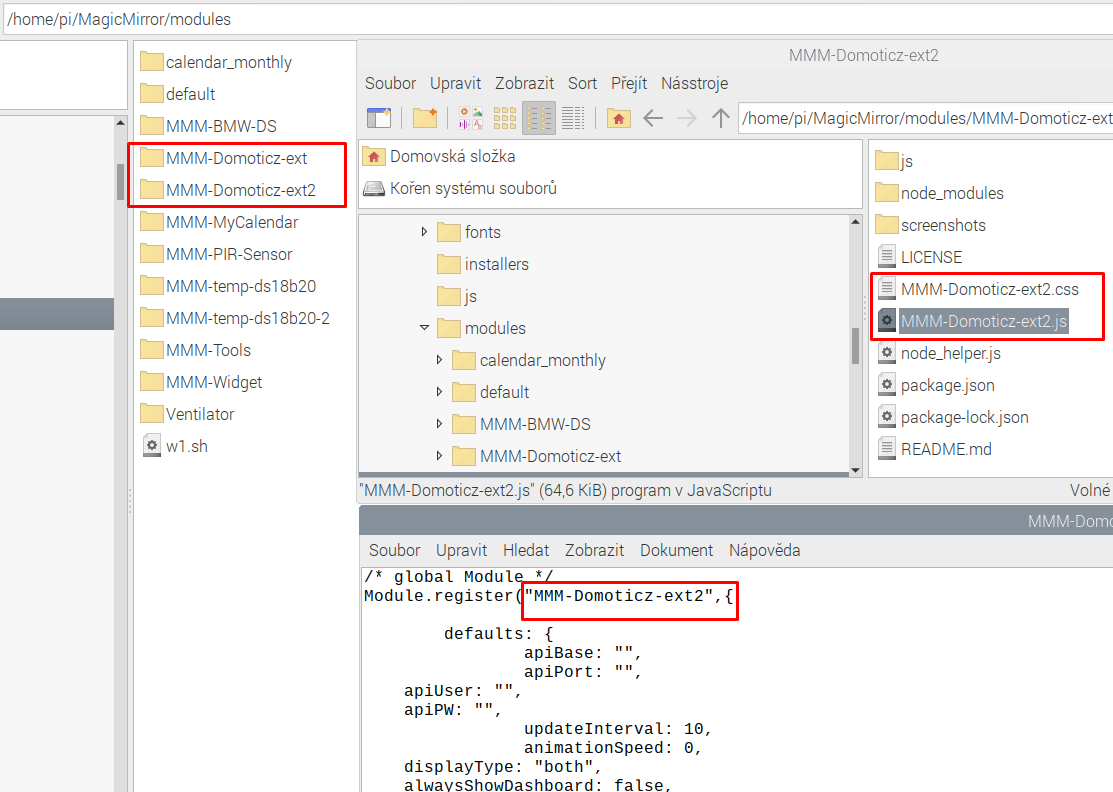Select the MMM-Tools folder

tap(196, 350)
